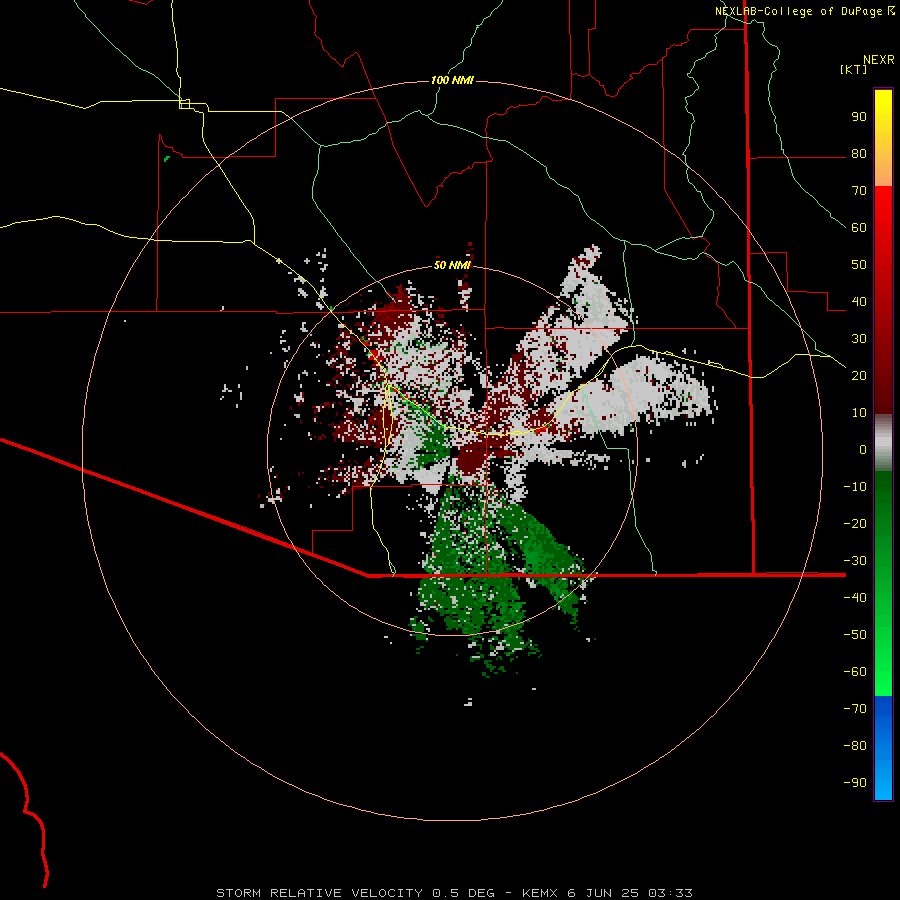This screenshot has height=900, width=900.
Task: Select the 90 value on the velocity scale
Action: coord(859,117)
